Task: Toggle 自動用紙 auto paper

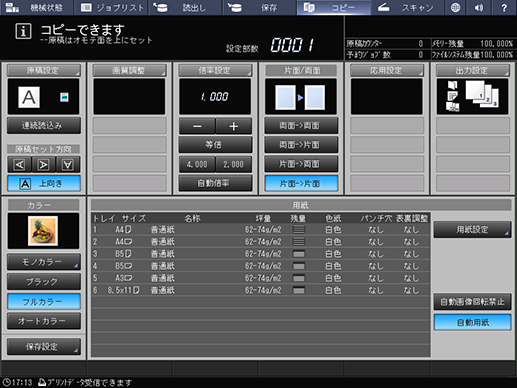Action: click(472, 322)
